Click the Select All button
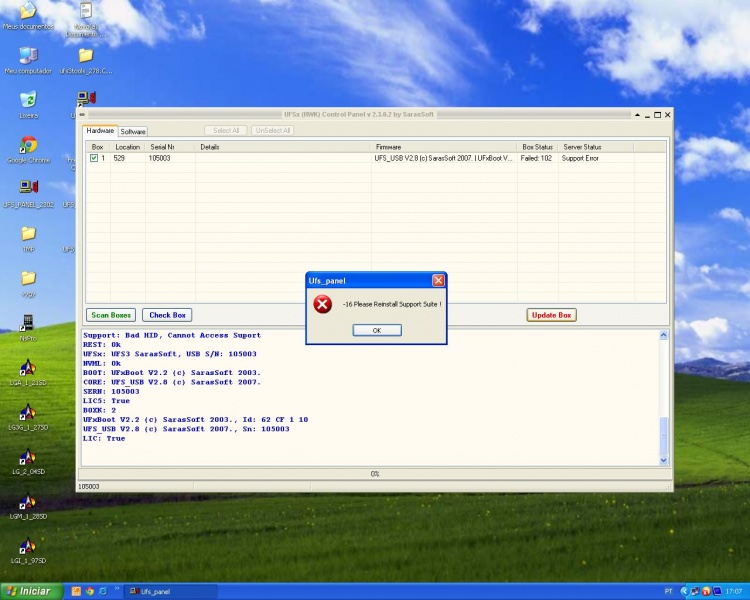Screen dimensions: 750x600 [x=226, y=130]
